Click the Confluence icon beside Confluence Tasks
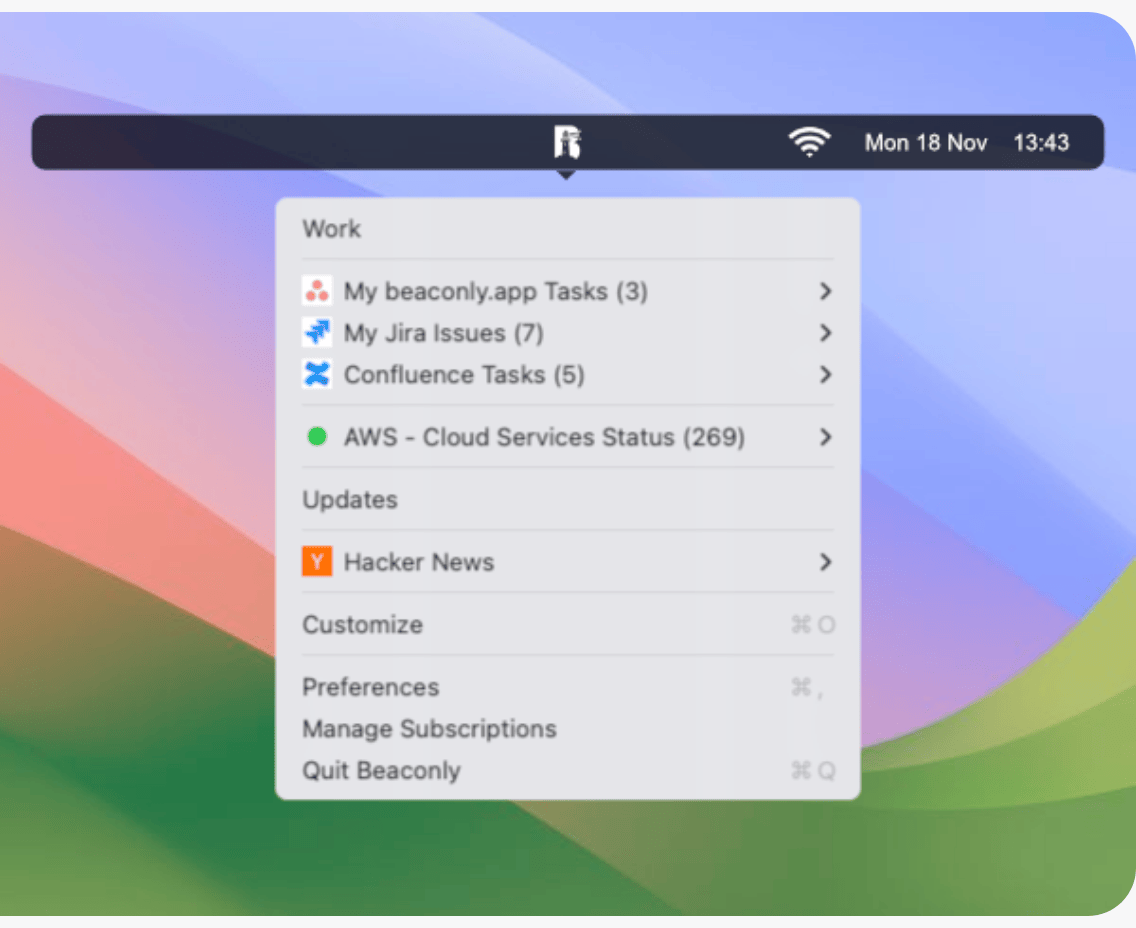 pos(317,374)
